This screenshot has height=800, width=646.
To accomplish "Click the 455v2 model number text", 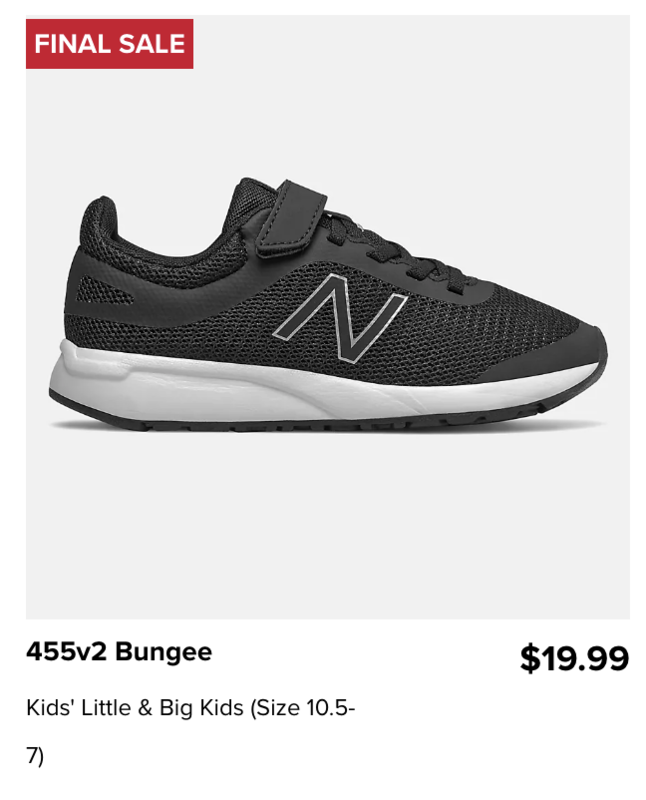I will click(66, 652).
